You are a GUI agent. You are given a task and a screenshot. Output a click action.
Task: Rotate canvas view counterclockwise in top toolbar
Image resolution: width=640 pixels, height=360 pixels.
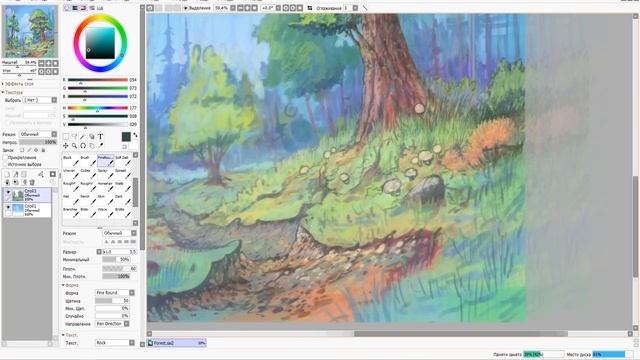[286, 8]
